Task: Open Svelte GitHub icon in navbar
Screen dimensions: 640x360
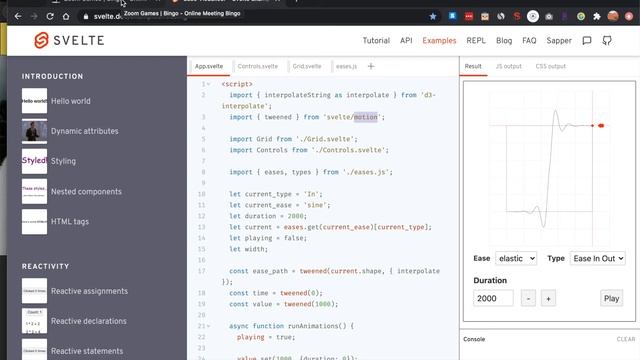Action: pos(607,40)
